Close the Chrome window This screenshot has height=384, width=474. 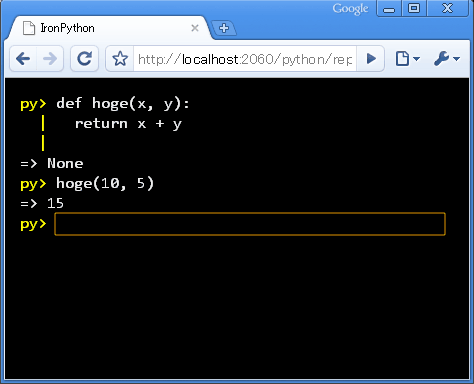(447, 8)
